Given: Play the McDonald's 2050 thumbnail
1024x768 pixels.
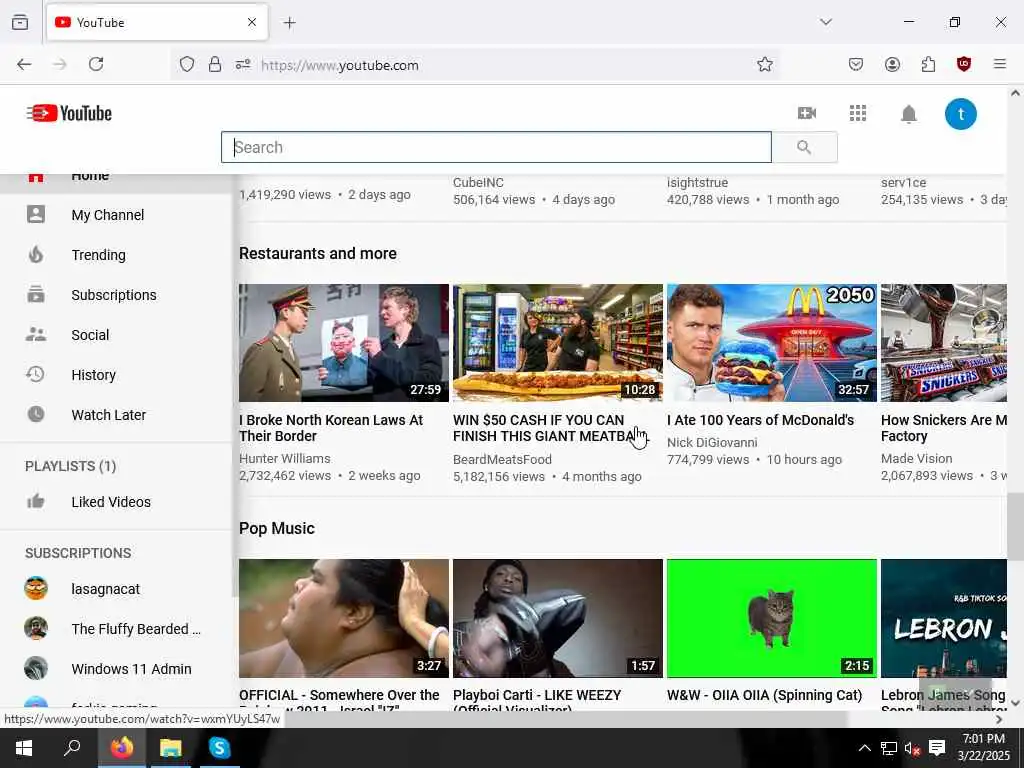Looking at the screenshot, I should pos(771,343).
